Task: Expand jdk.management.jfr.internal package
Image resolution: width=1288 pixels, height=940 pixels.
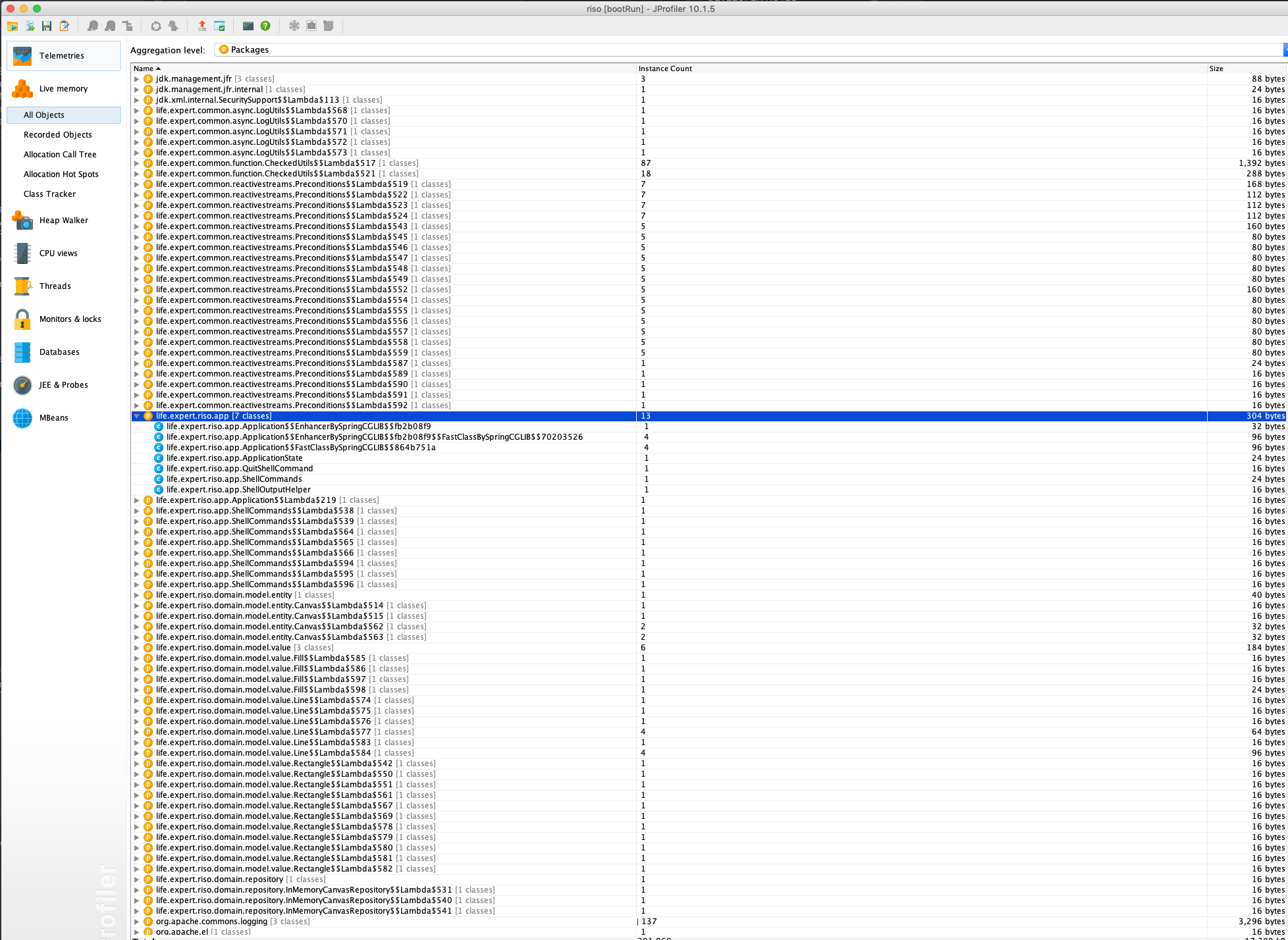Action: pos(137,90)
